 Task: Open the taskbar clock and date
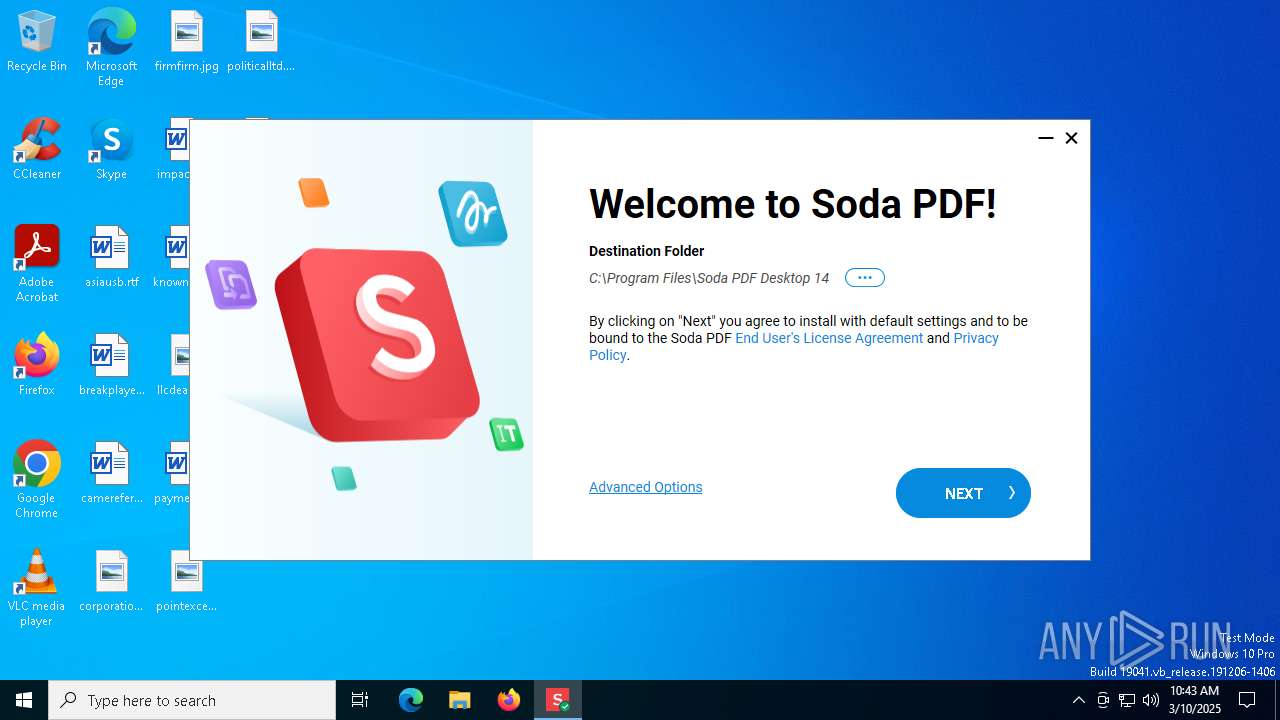[x=1195, y=700]
